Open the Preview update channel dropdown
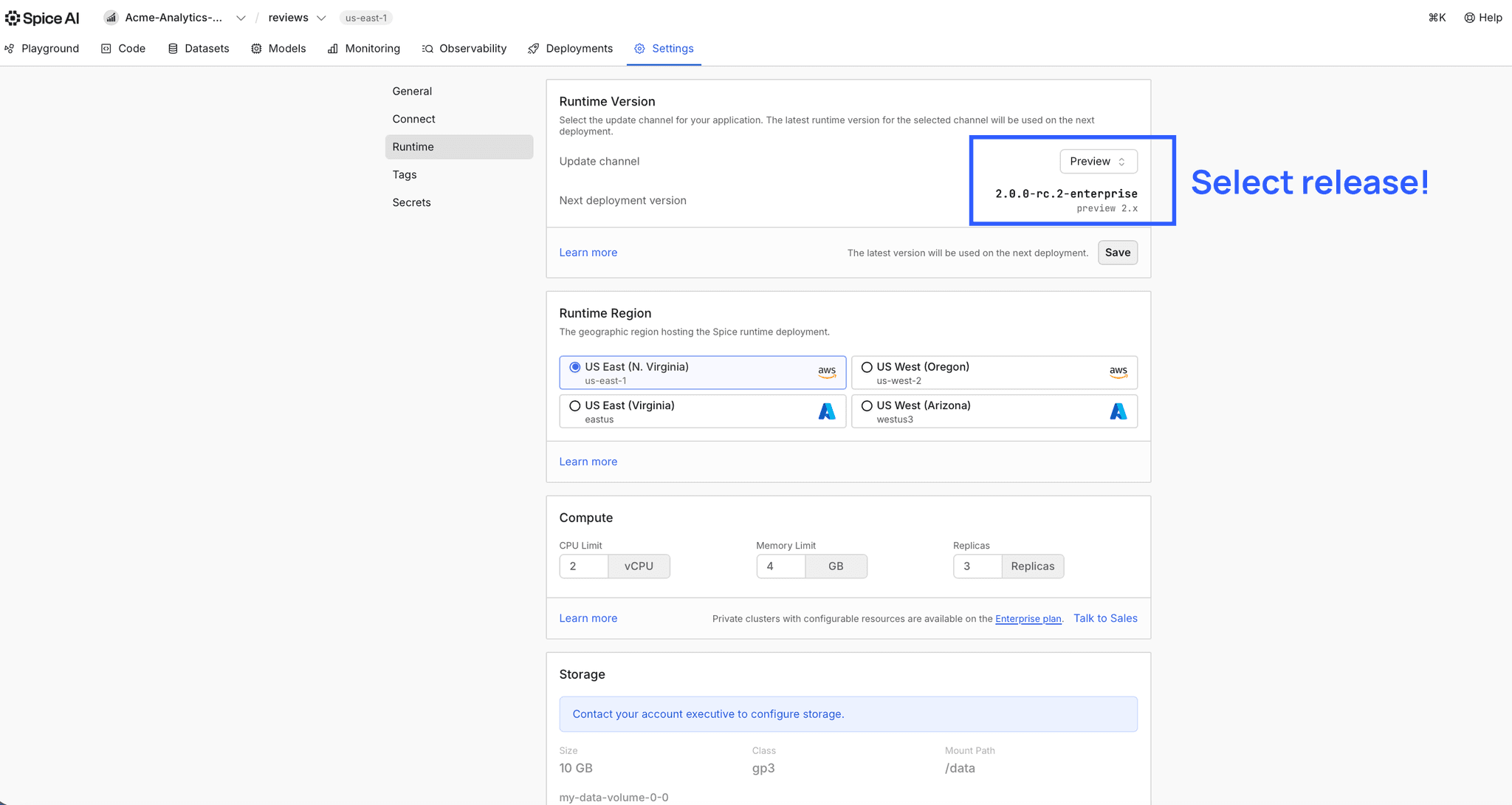 pyautogui.click(x=1098, y=161)
